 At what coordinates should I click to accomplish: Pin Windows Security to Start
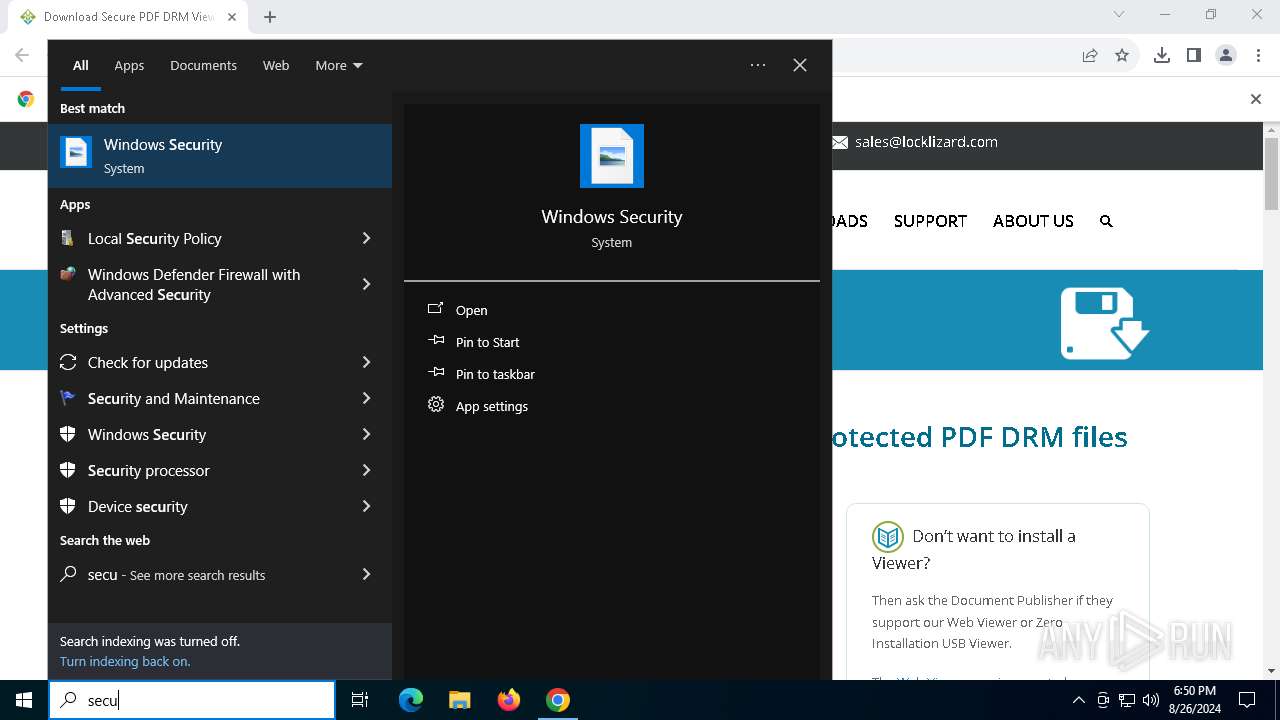click(488, 342)
